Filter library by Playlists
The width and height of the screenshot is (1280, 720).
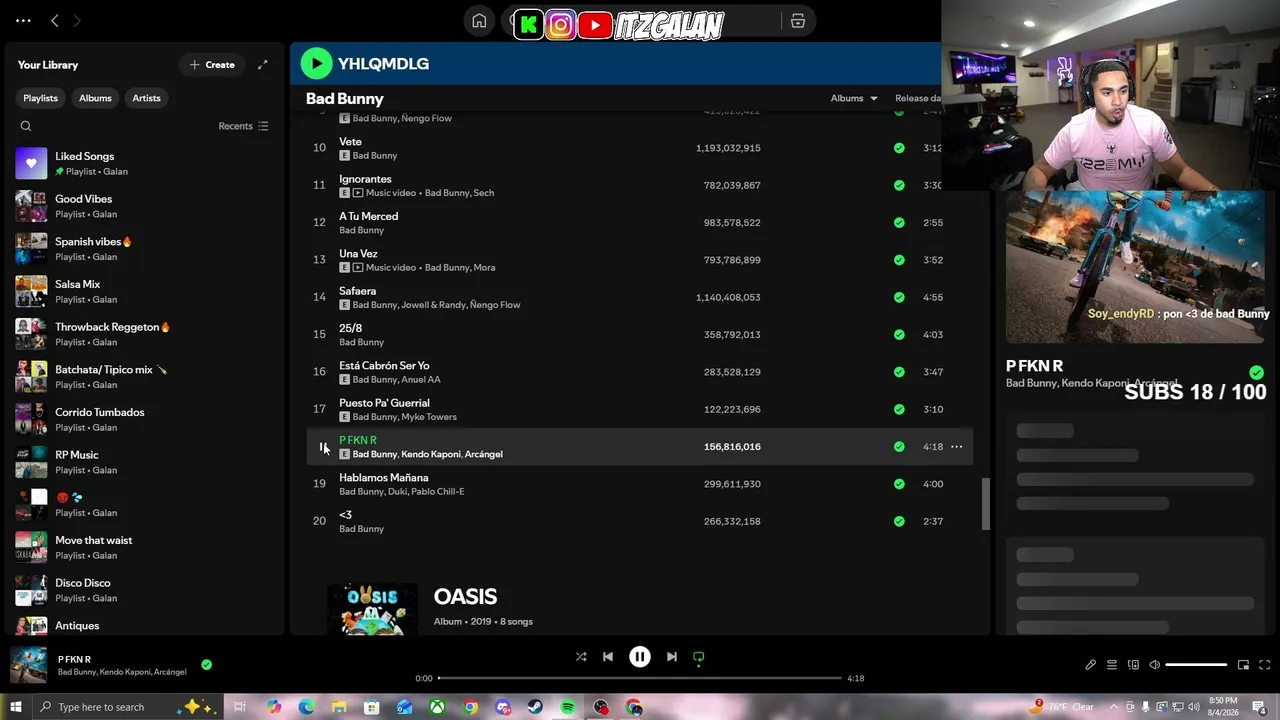click(40, 98)
